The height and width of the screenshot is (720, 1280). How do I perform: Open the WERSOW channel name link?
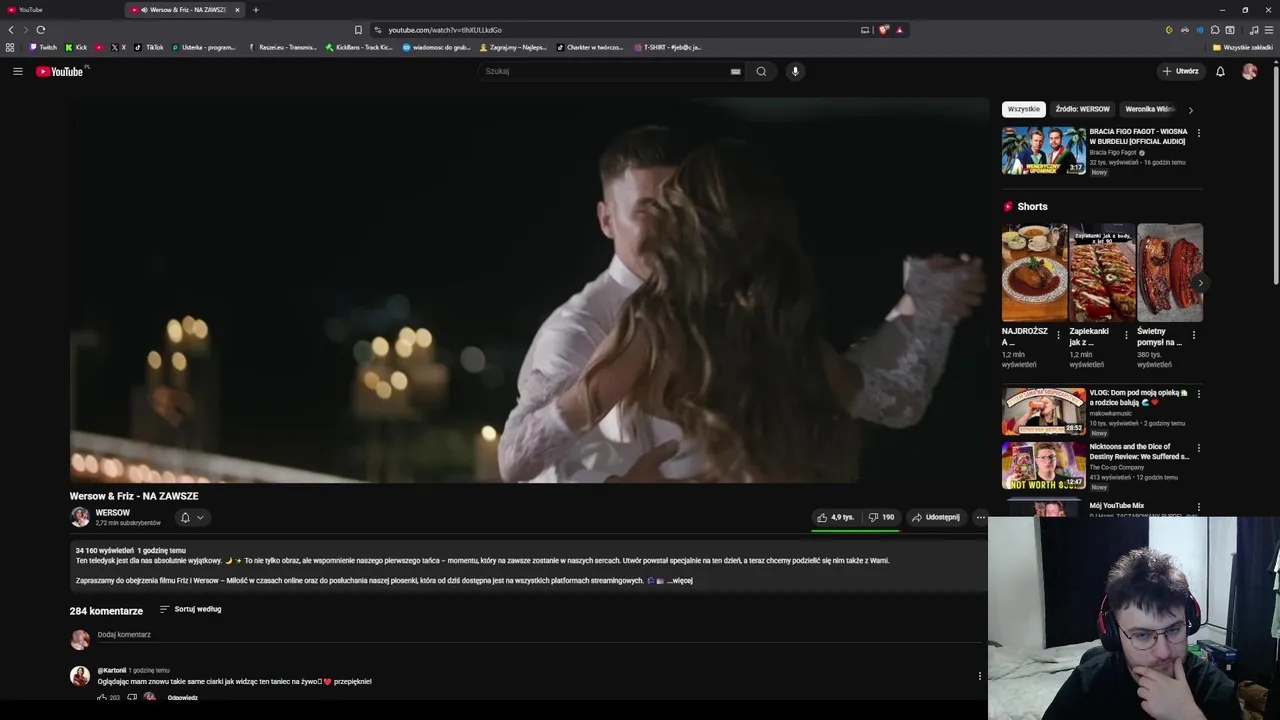pos(113,513)
